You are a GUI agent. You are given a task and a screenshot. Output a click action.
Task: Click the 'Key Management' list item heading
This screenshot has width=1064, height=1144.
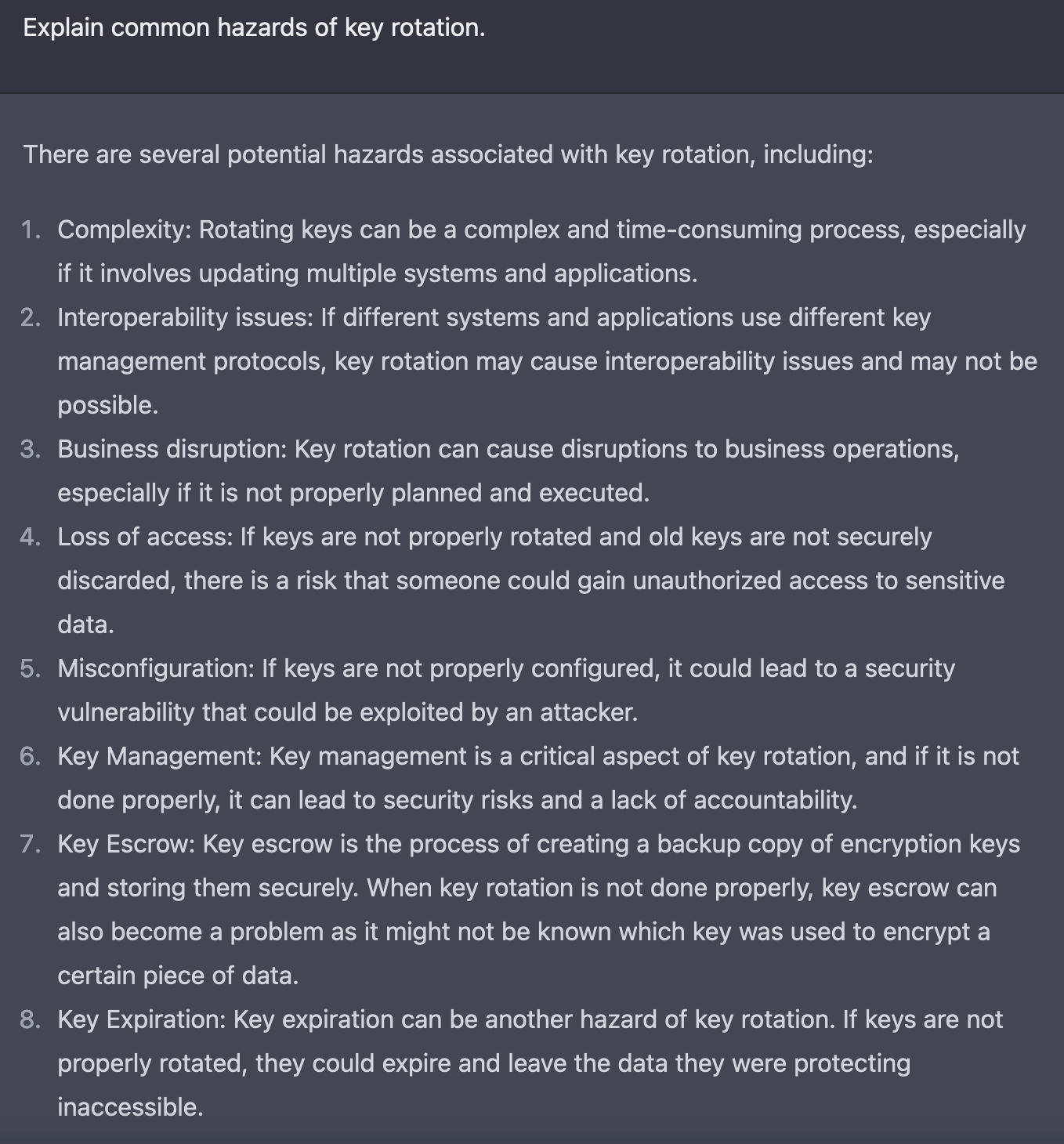pyautogui.click(x=160, y=756)
